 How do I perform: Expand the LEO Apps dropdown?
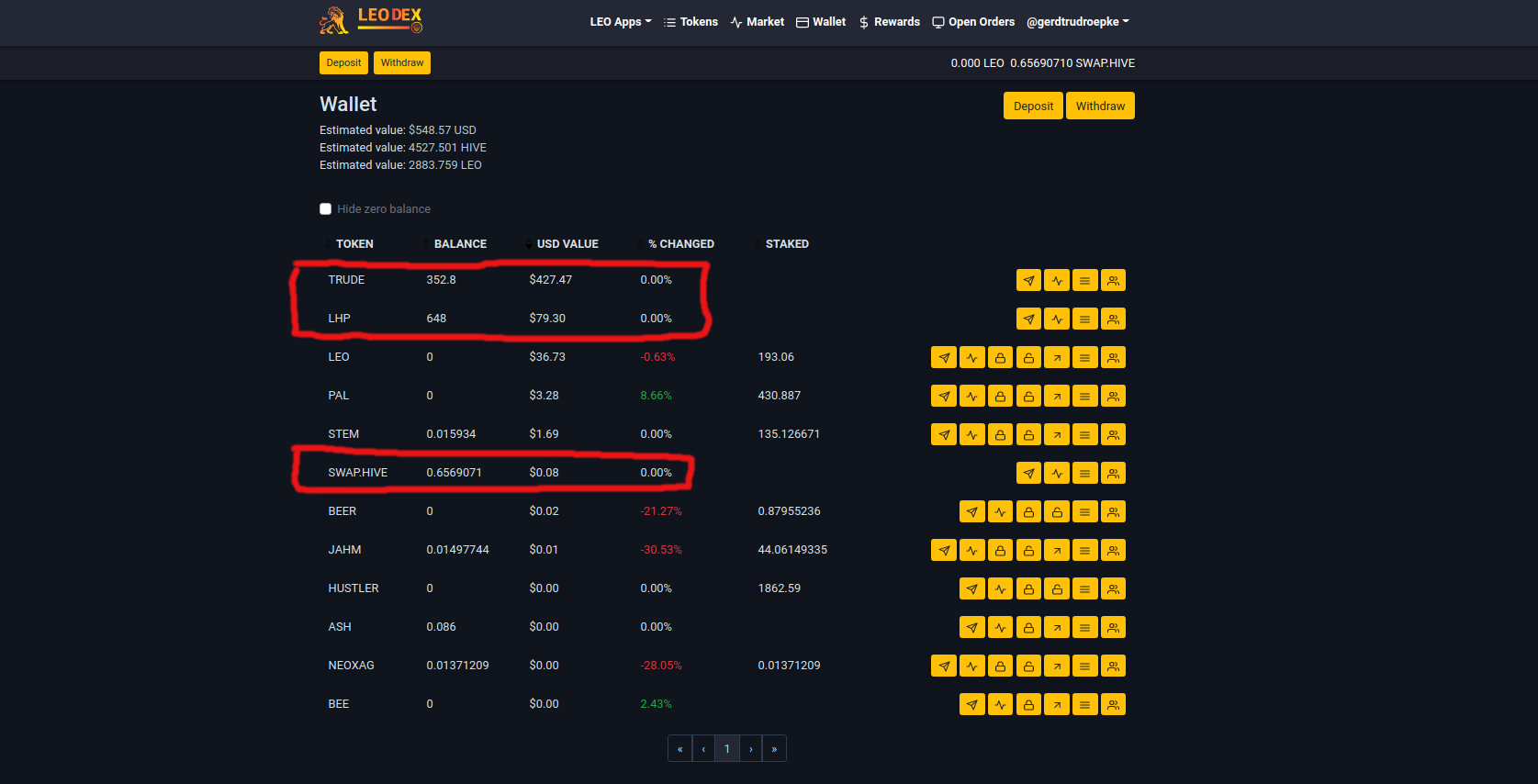(621, 22)
